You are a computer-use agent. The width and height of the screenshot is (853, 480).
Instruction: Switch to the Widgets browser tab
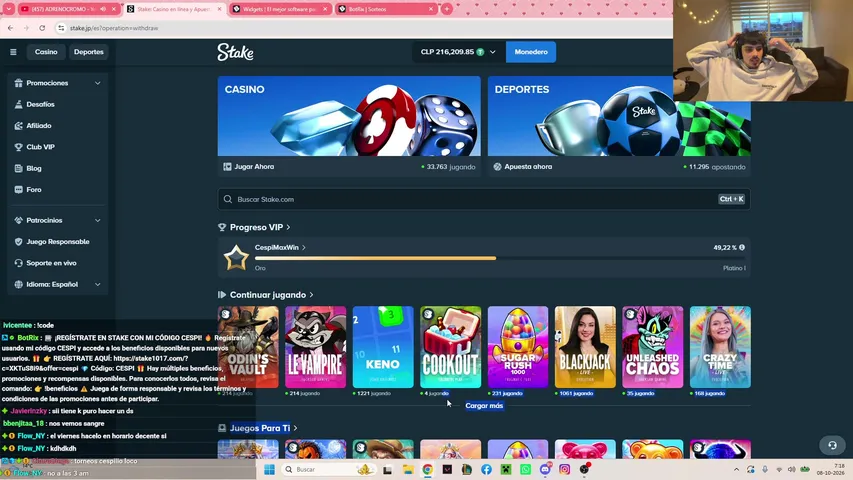click(x=280, y=9)
